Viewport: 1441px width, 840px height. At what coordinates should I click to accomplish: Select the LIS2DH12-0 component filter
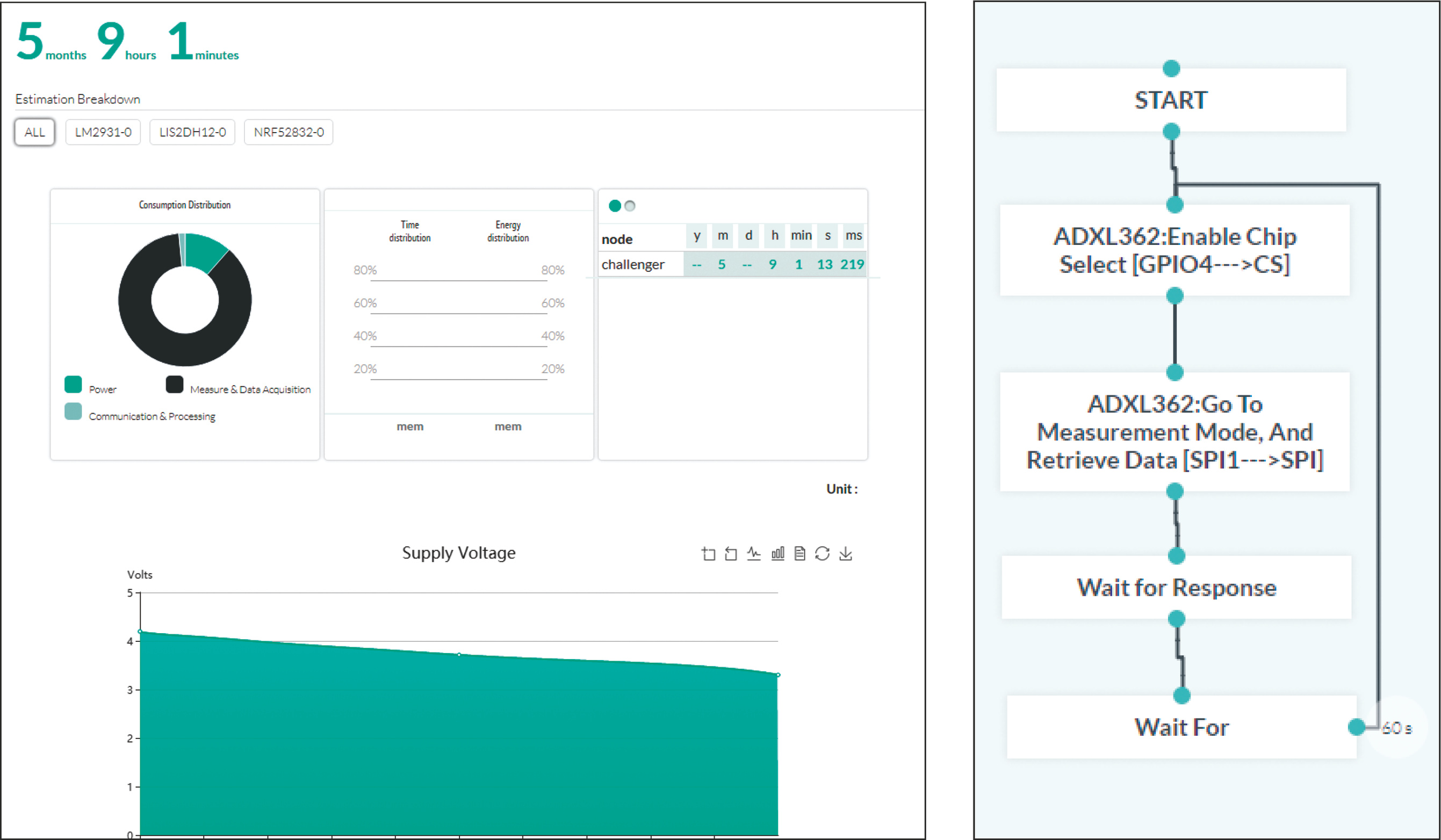192,132
